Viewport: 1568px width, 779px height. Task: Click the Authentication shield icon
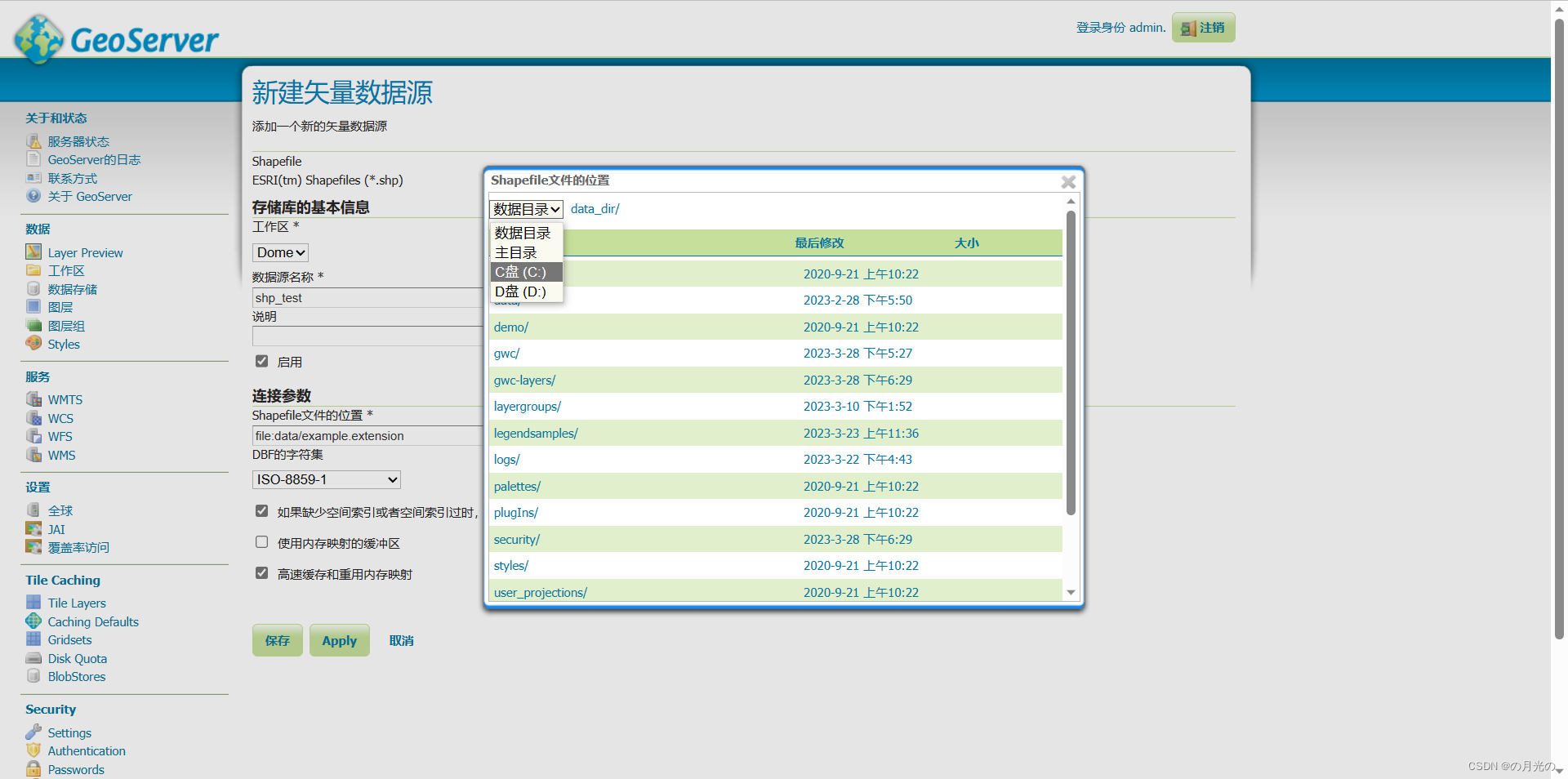[x=33, y=750]
